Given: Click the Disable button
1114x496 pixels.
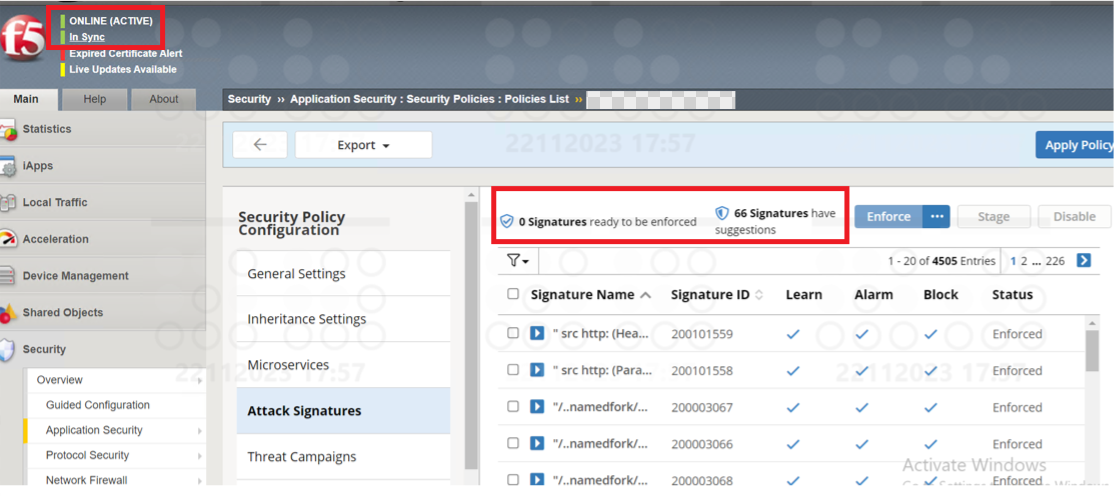Looking at the screenshot, I should point(1074,217).
